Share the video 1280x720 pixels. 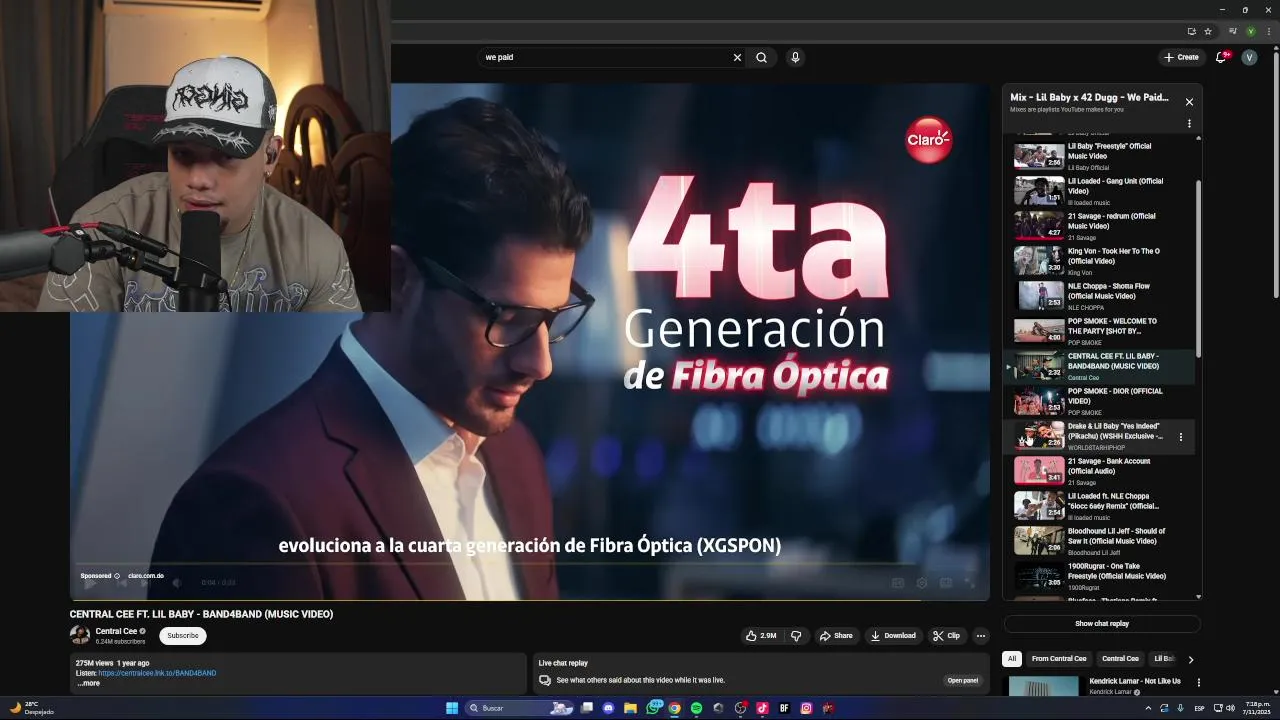836,636
